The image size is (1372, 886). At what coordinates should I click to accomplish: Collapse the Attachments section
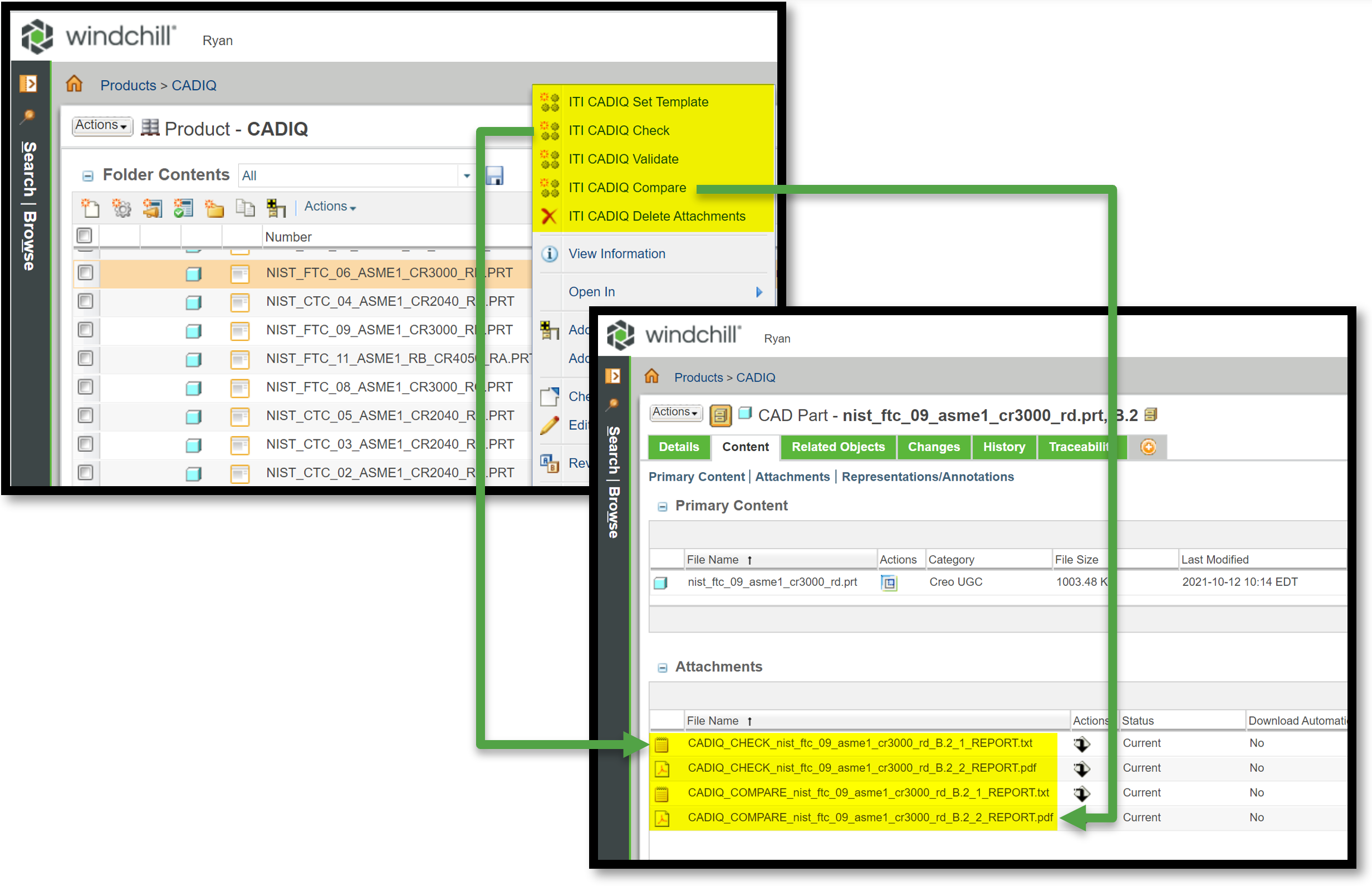pyautogui.click(x=662, y=668)
